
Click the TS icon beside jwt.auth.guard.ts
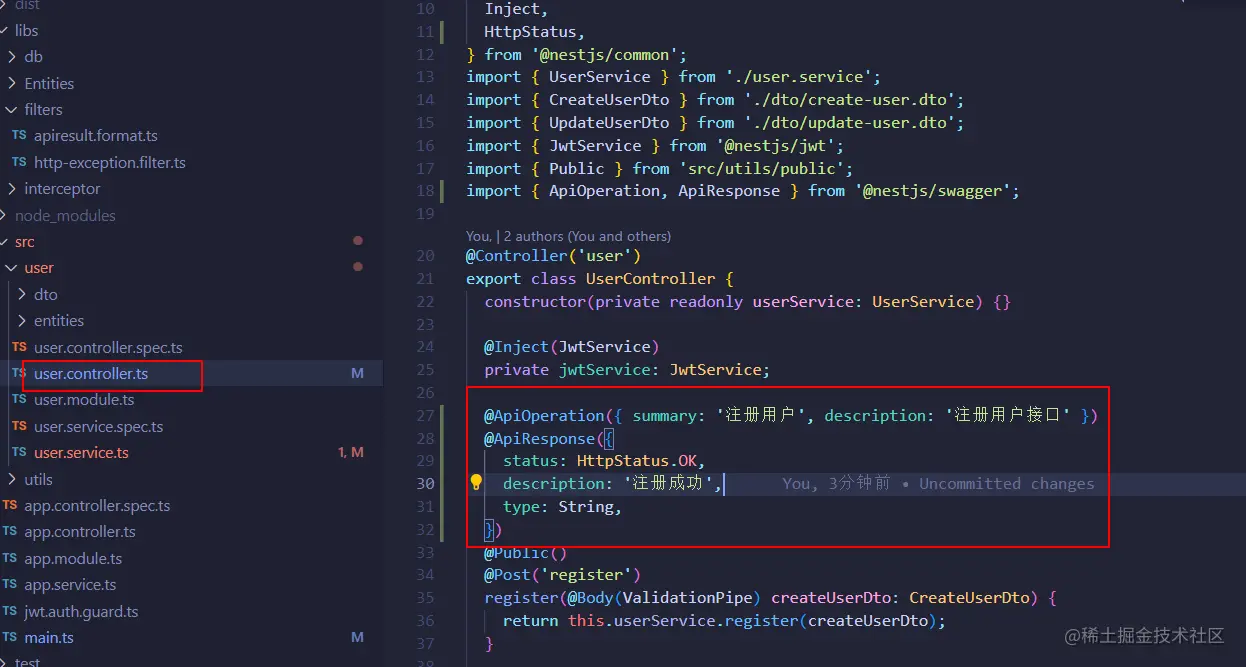9,611
